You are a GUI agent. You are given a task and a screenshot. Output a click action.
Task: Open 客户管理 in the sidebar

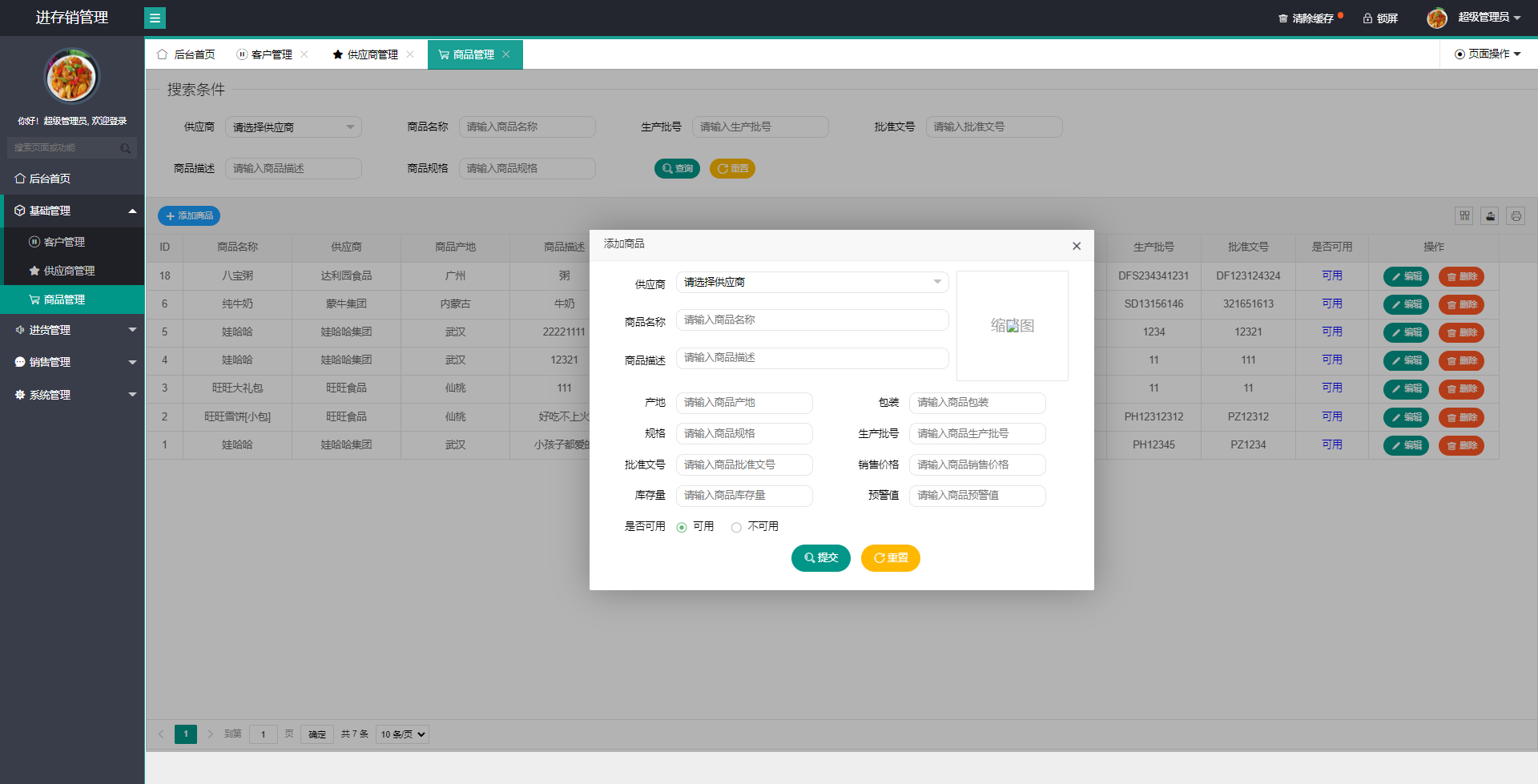64,242
